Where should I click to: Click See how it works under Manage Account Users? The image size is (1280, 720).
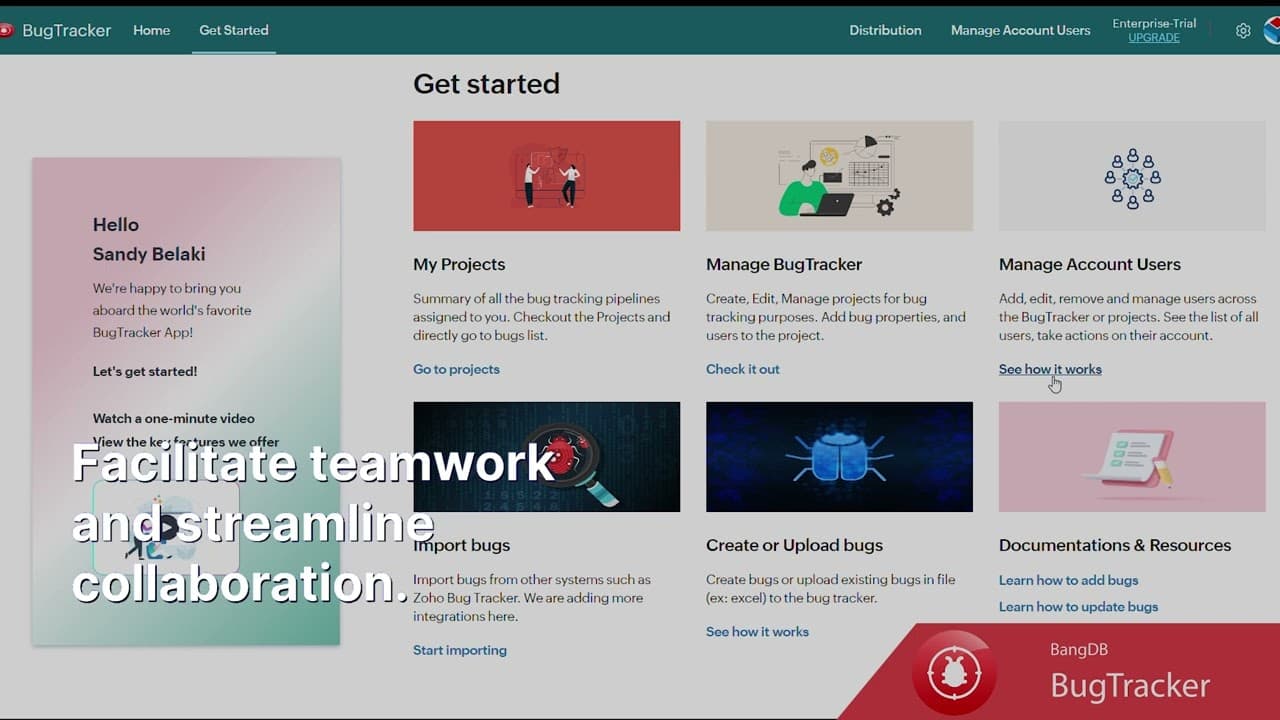[1050, 369]
